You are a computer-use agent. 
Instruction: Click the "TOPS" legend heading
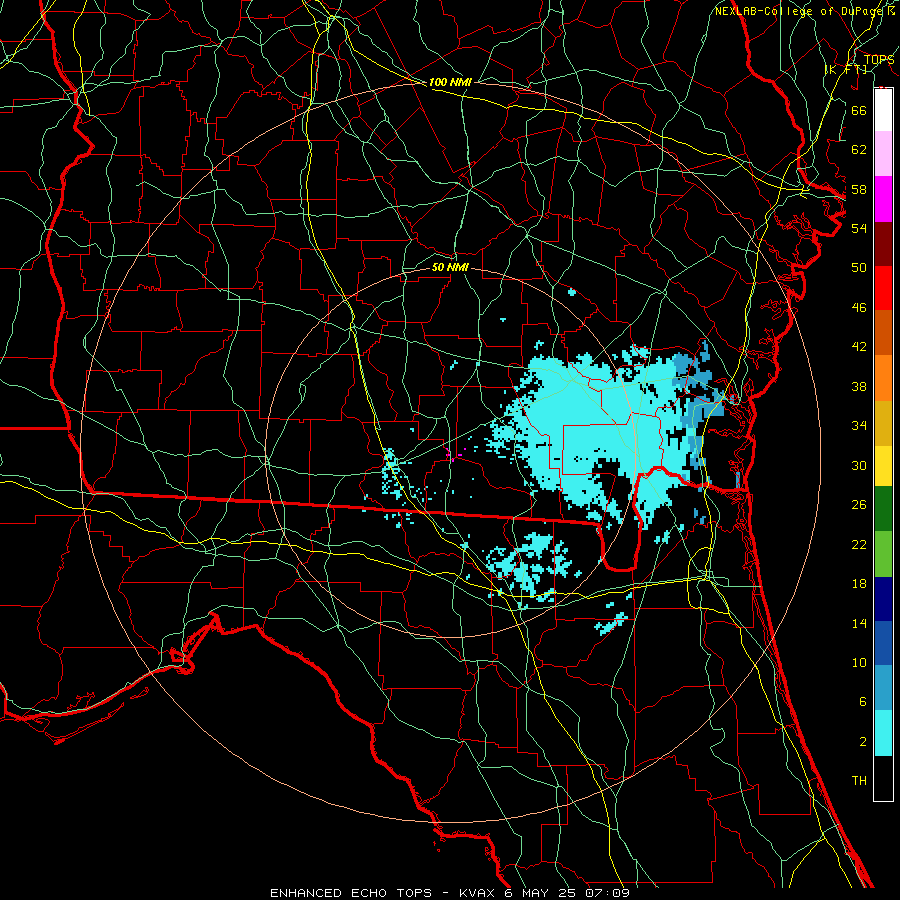(x=879, y=59)
